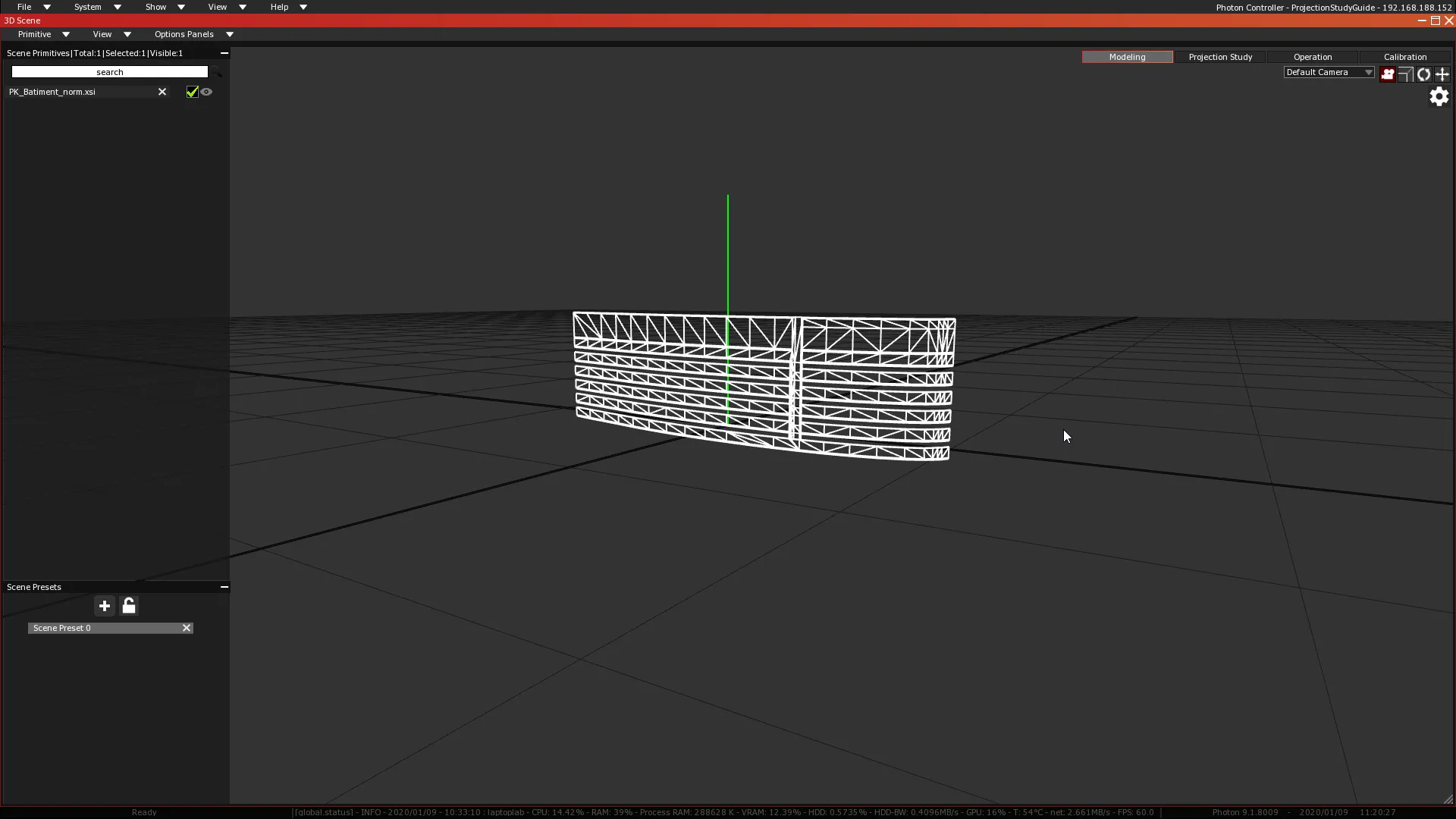Viewport: 1456px width, 819px height.
Task: Click the red camera view icon
Action: [x=1387, y=74]
